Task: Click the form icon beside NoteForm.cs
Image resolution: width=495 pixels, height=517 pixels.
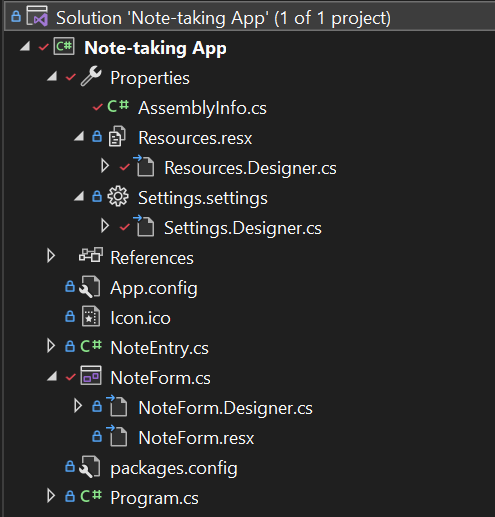Action: (91, 376)
